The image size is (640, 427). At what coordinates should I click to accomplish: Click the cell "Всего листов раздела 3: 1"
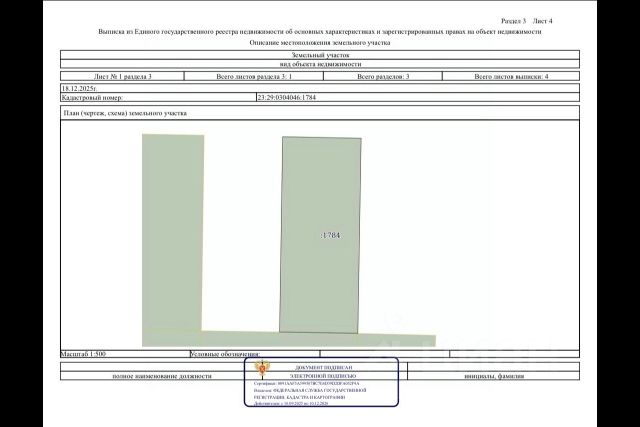(x=254, y=76)
